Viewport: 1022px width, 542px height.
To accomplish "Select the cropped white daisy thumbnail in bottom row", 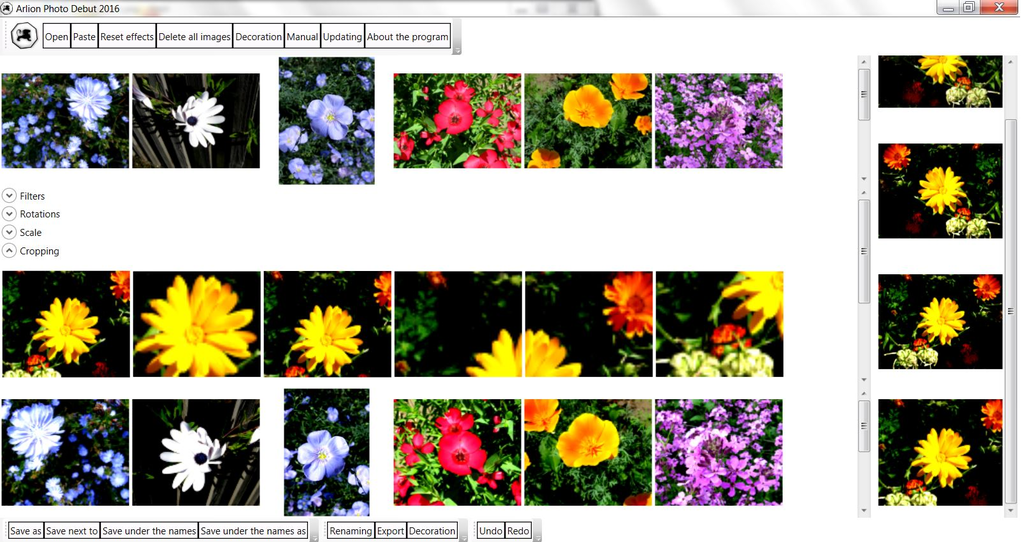I will point(196,452).
